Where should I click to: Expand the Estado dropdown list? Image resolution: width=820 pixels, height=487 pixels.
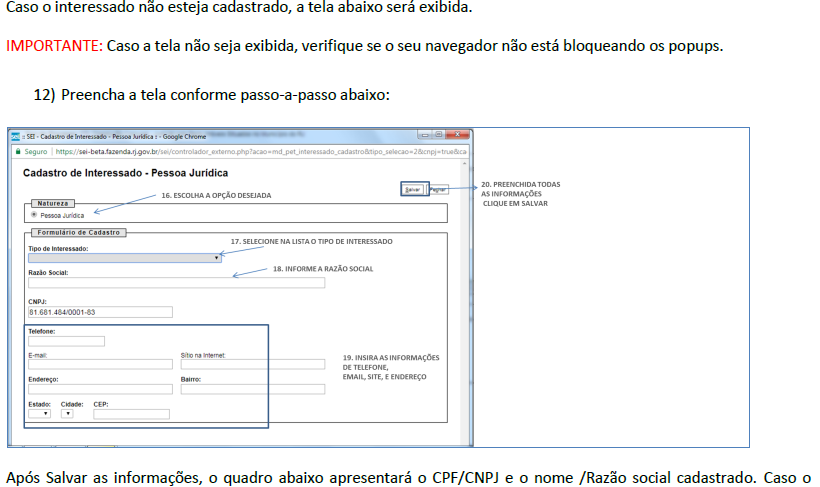[x=39, y=413]
